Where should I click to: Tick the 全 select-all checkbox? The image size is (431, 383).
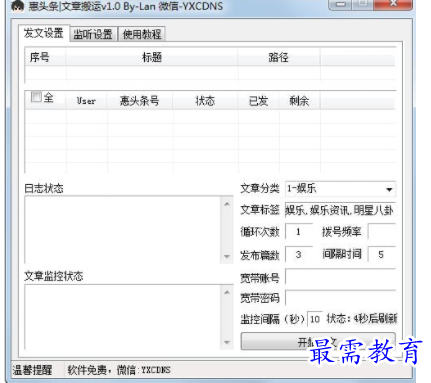[x=36, y=97]
